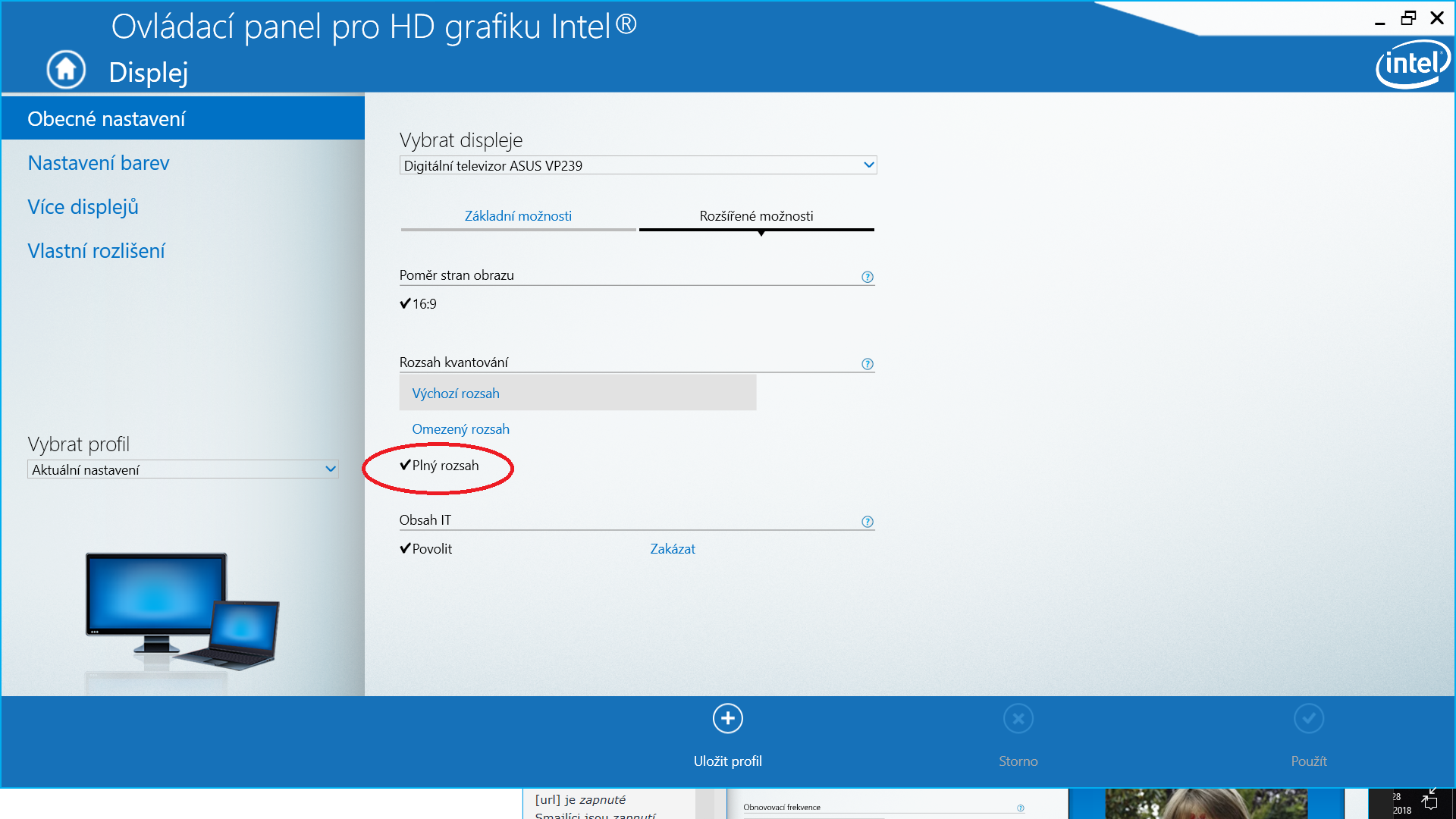Select Zakázat for Obsah IT
1456x819 pixels.
pyautogui.click(x=672, y=549)
